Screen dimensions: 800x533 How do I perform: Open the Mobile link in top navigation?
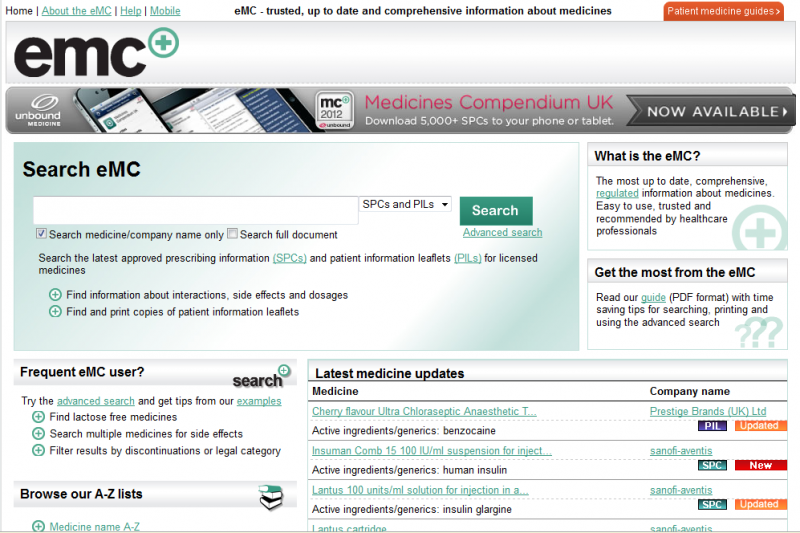(165, 11)
